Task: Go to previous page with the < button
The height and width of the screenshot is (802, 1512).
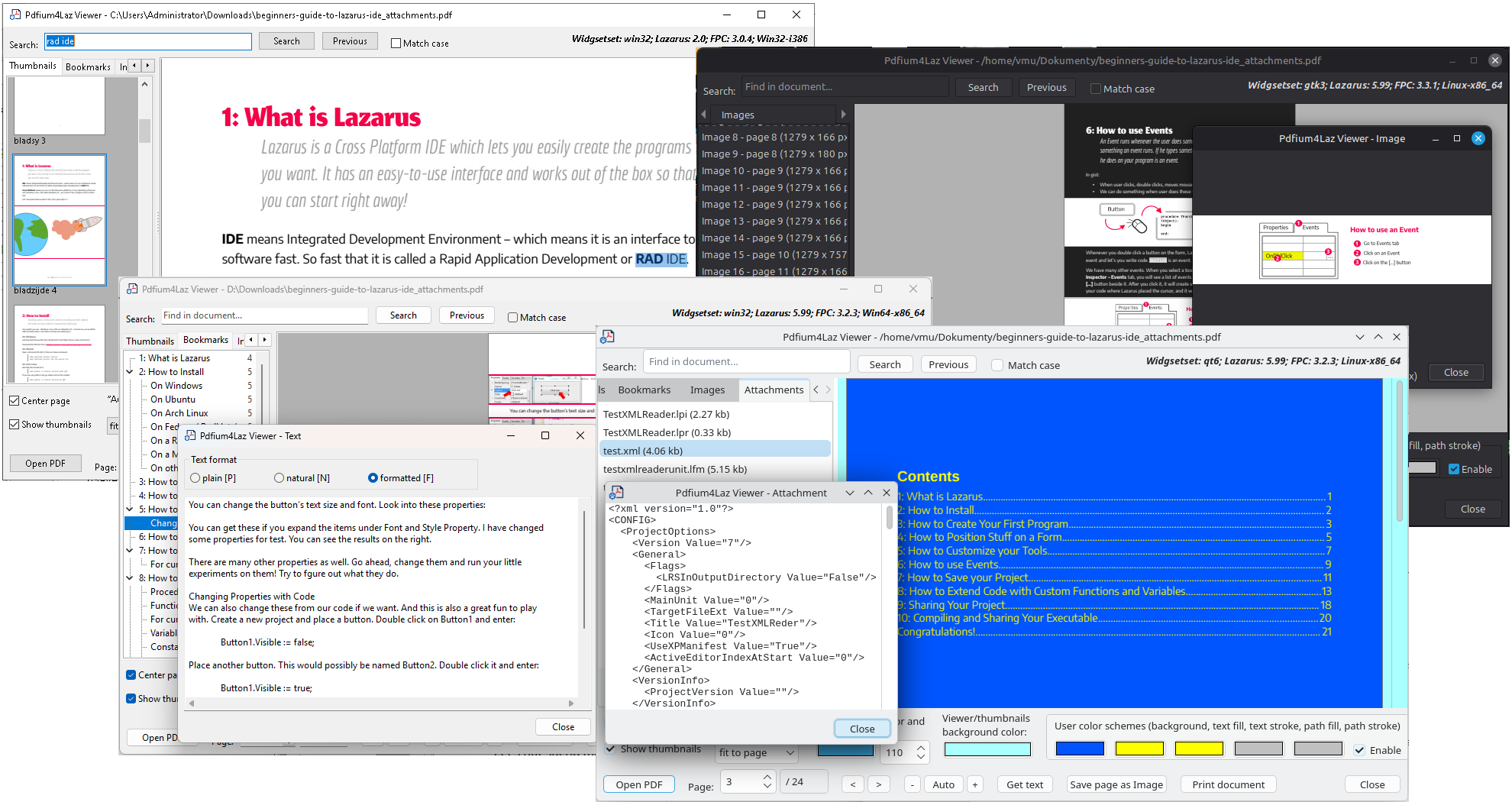Action: click(x=853, y=784)
